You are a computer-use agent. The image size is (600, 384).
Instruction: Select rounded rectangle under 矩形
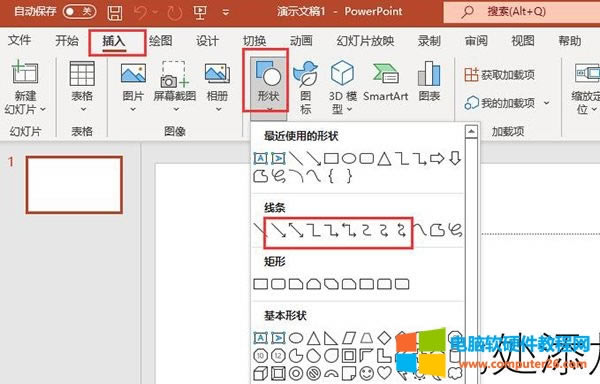click(x=278, y=284)
